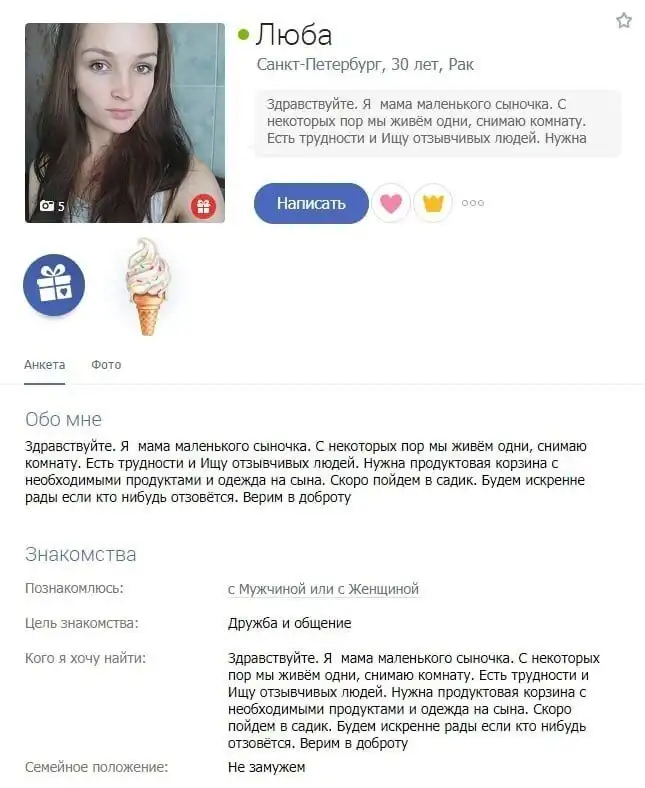Click the Санкт-Петербург, 30 лет, Рак line

365,65
